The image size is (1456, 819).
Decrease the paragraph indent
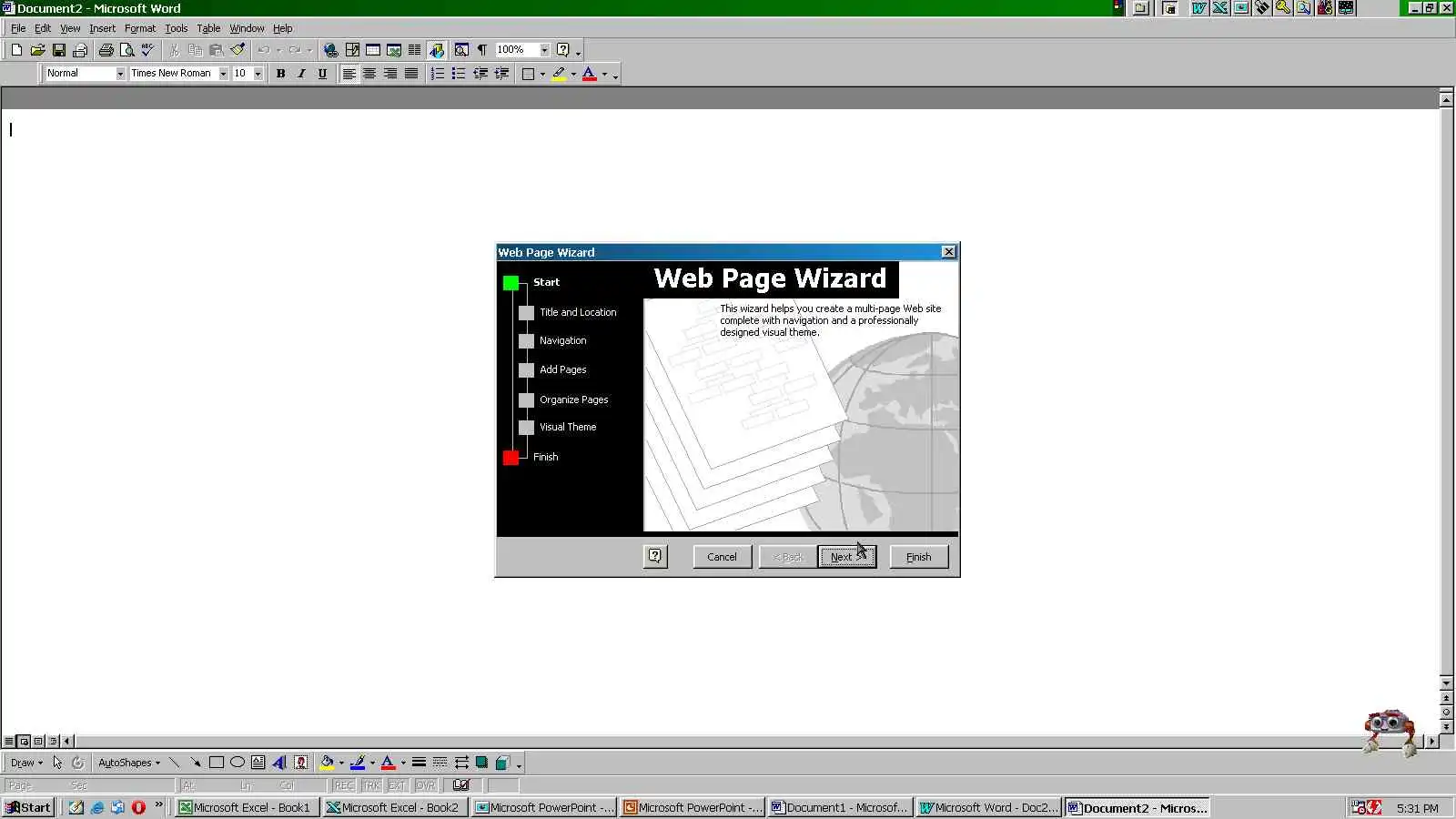click(x=480, y=74)
